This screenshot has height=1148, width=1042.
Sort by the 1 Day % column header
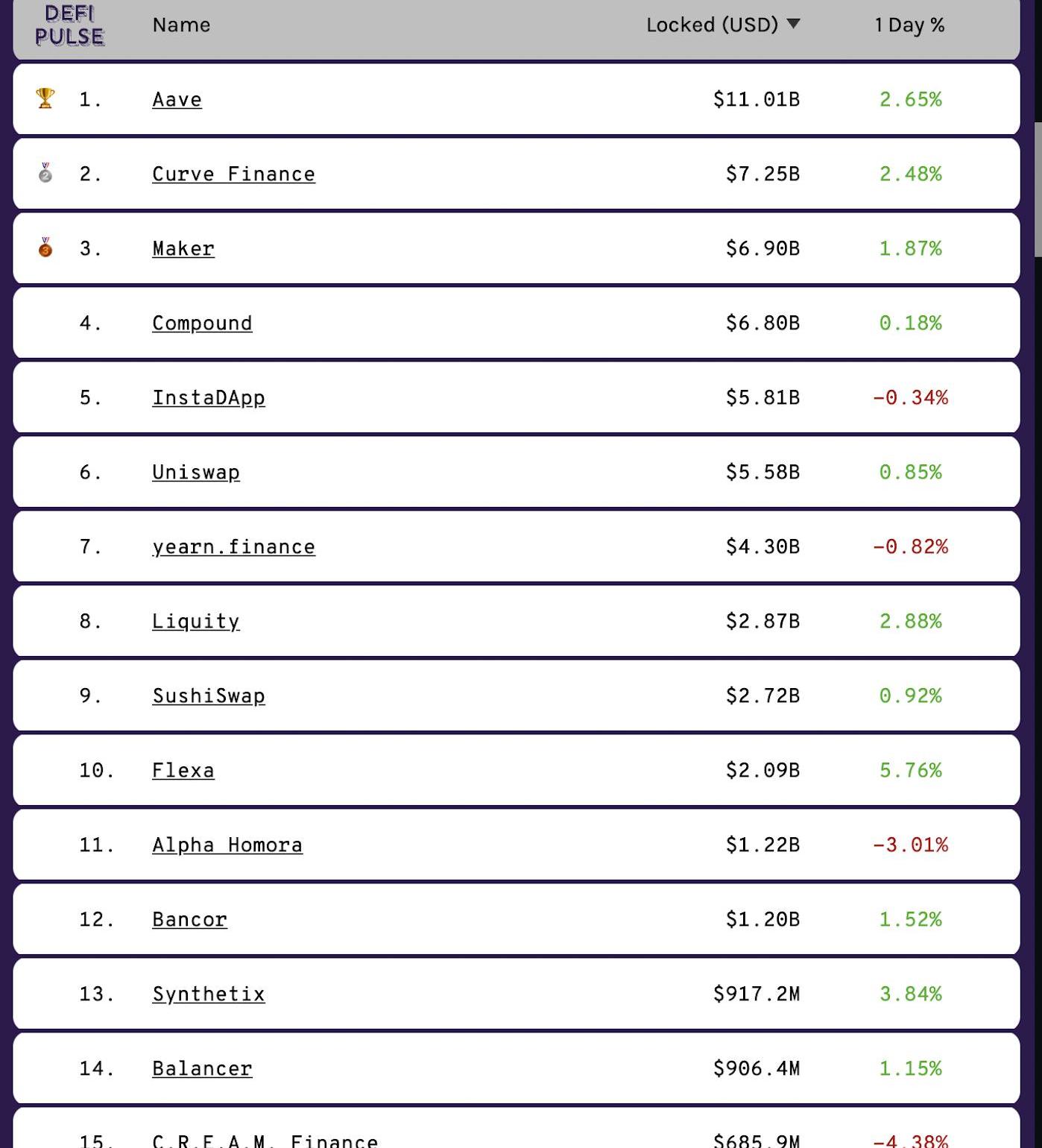[909, 25]
